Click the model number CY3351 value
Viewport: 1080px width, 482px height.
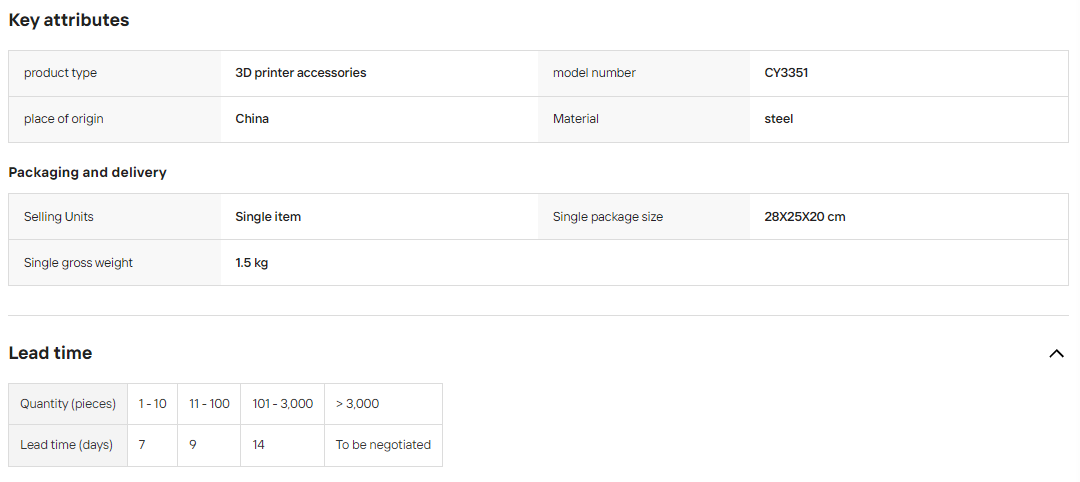click(x=786, y=73)
